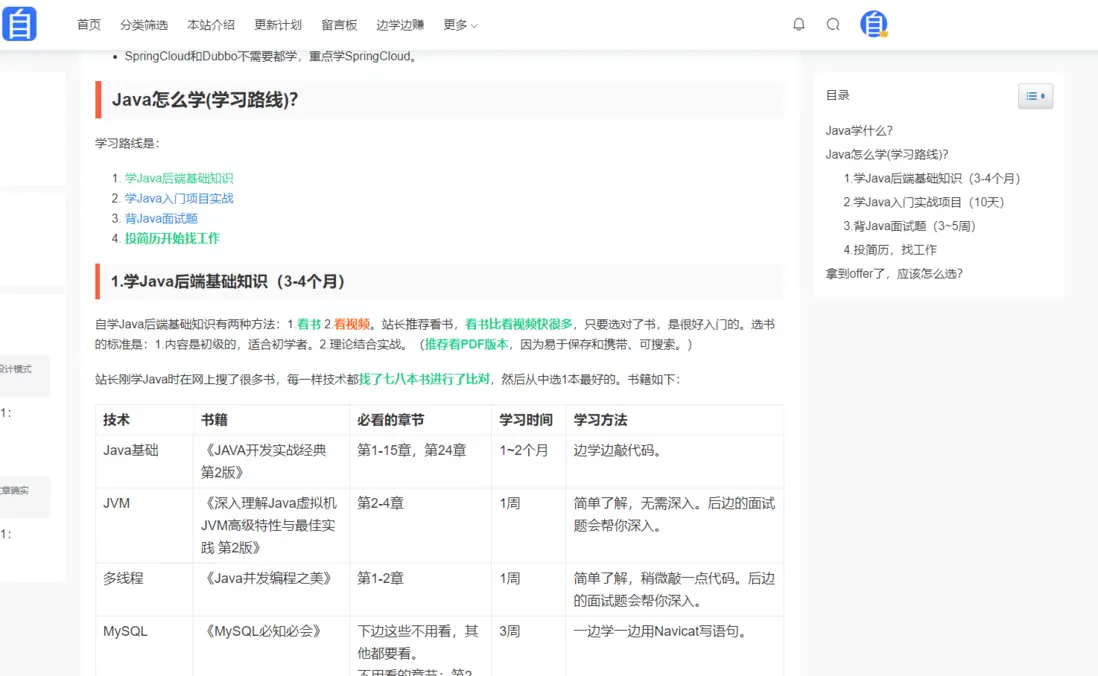Select 拿到offer了，应该怎么选? in the sidebar
Viewport: 1098px width, 676px height.
[894, 273]
